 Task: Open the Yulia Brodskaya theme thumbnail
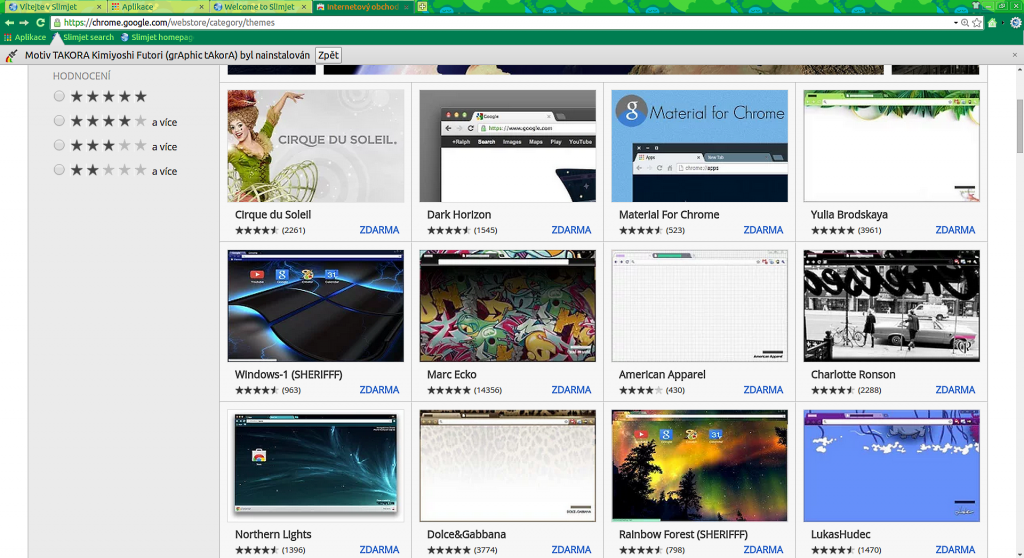click(891, 146)
